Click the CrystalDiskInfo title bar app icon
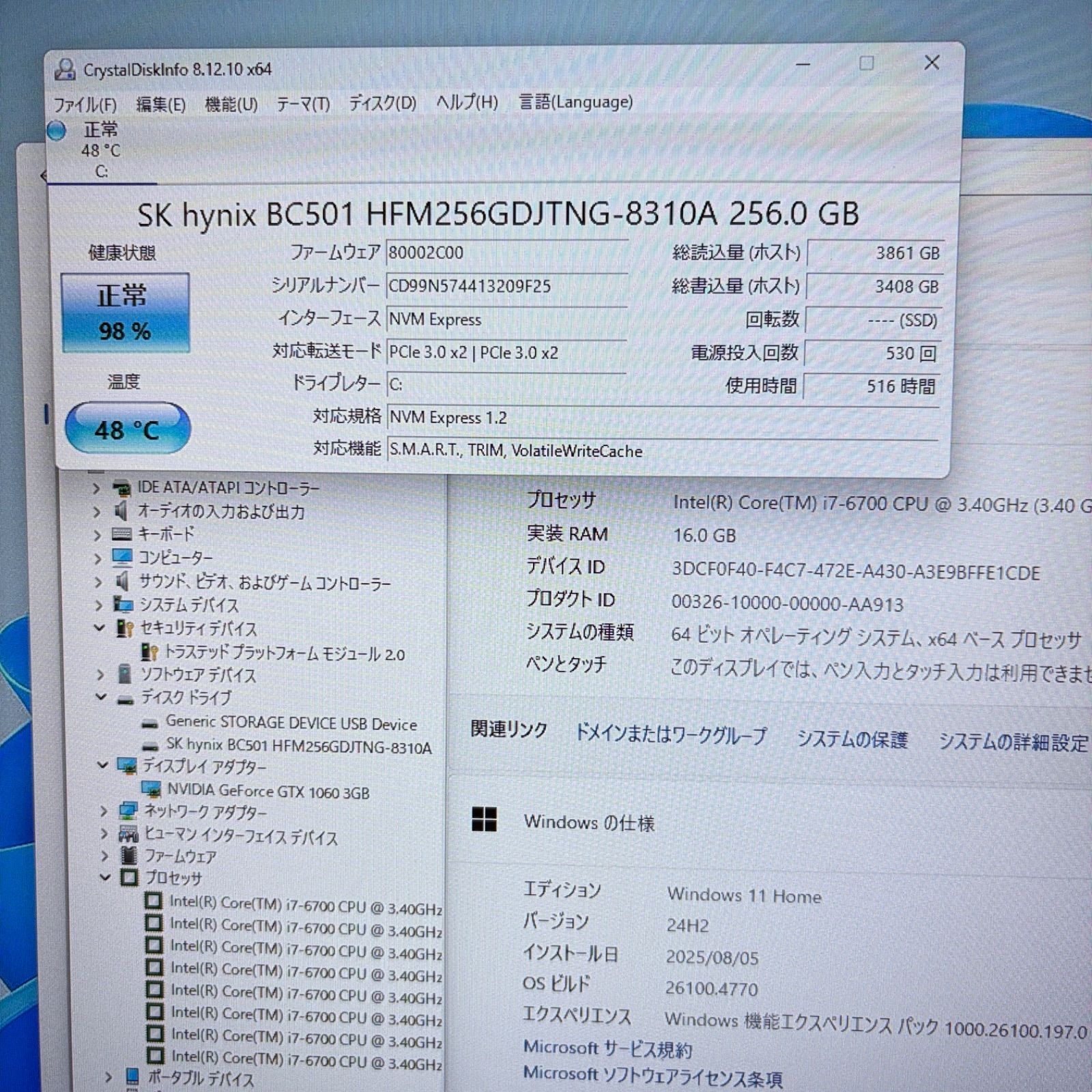This screenshot has height=1092, width=1092. 65,69
